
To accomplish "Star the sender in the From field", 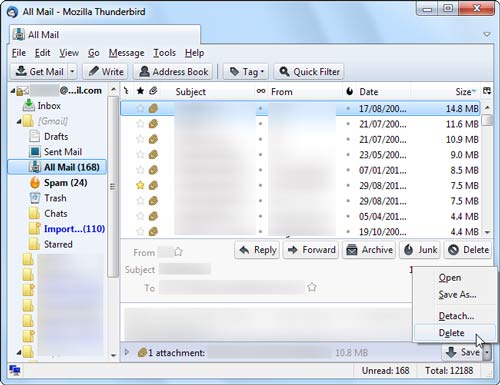I will (178, 252).
